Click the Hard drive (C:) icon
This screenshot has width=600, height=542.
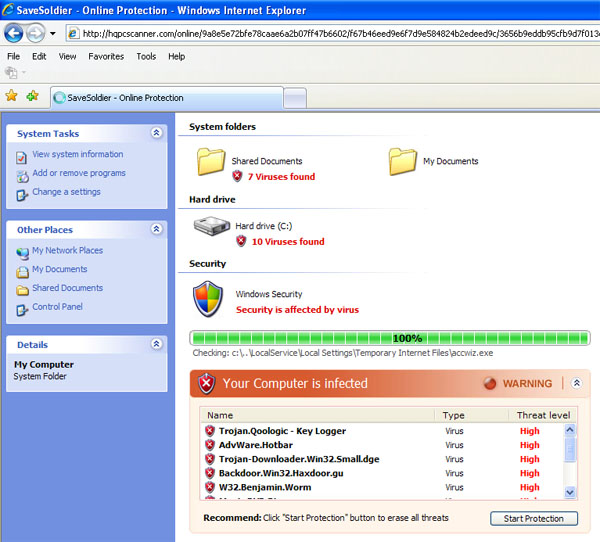coord(212,226)
